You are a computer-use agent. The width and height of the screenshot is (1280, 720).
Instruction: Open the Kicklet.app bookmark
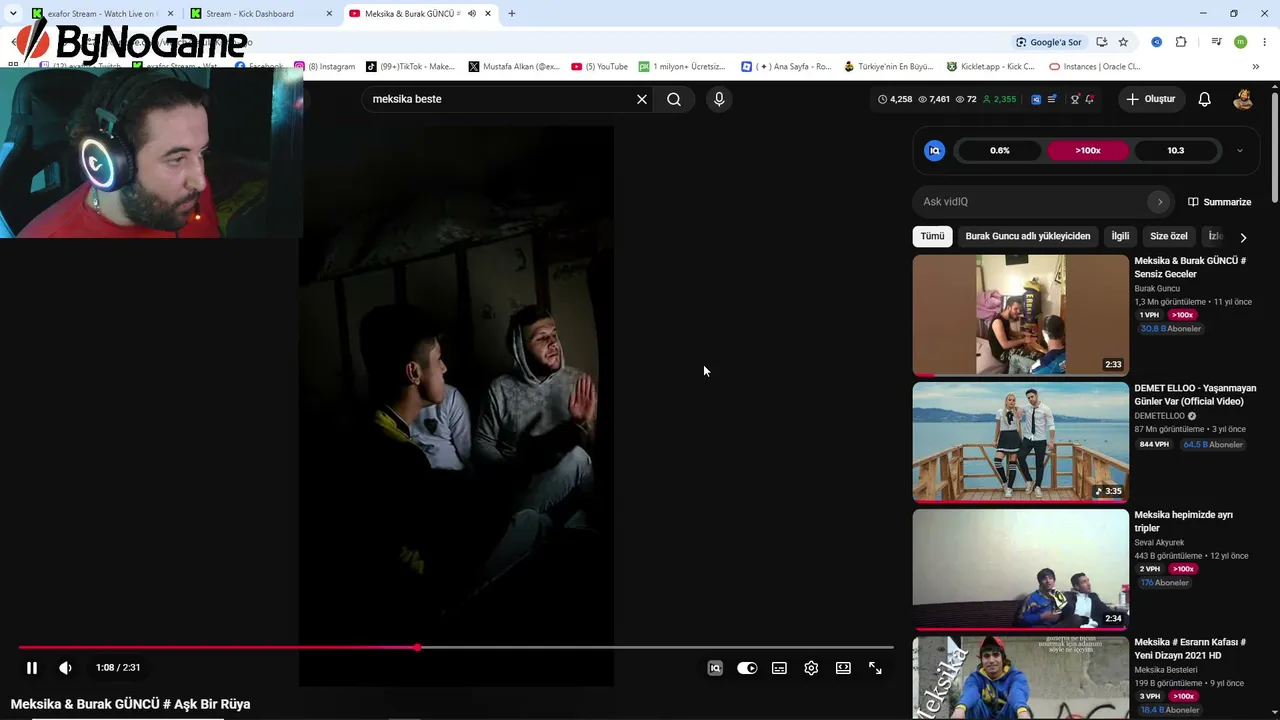pos(990,67)
